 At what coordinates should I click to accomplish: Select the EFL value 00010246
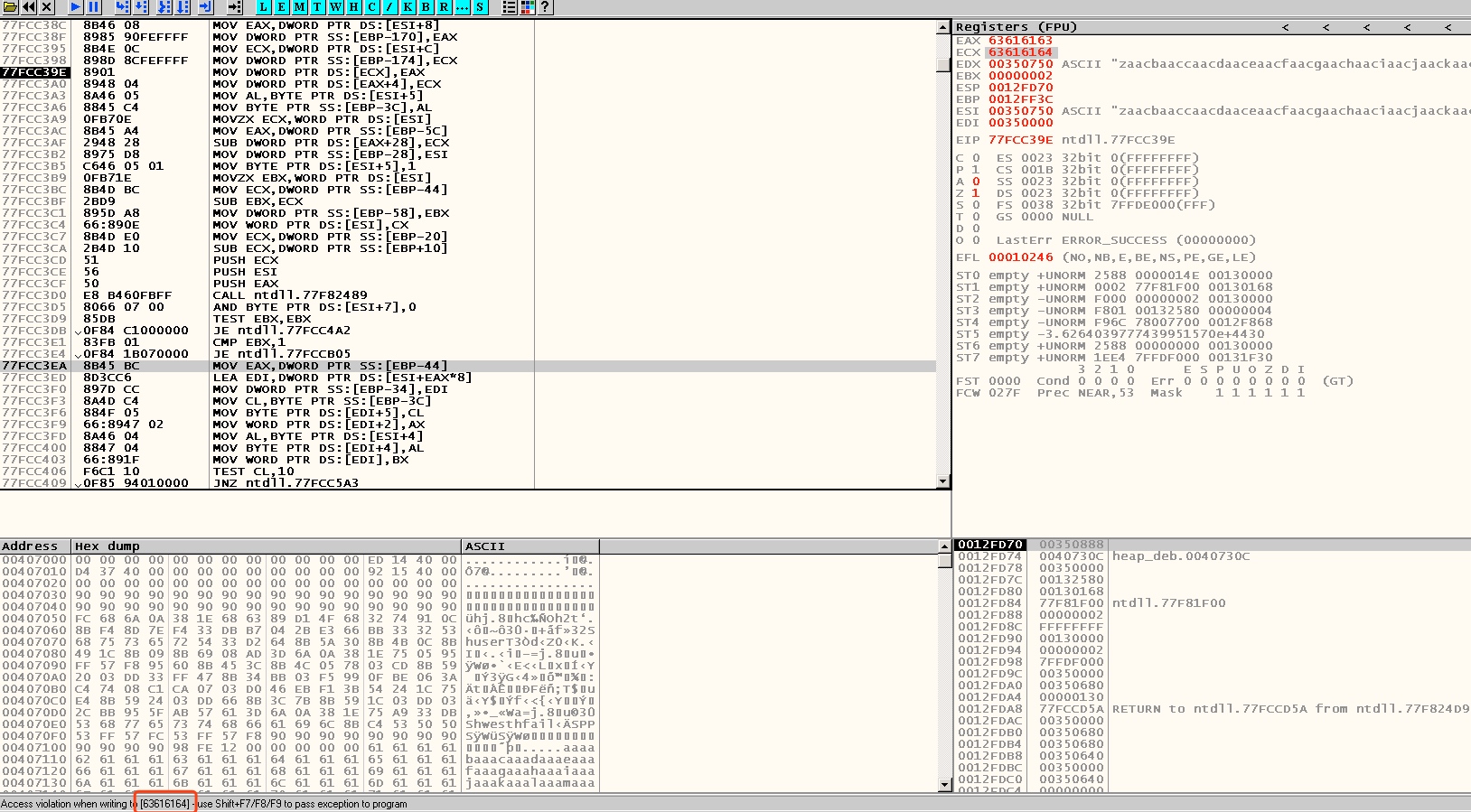pyautogui.click(x=1020, y=257)
